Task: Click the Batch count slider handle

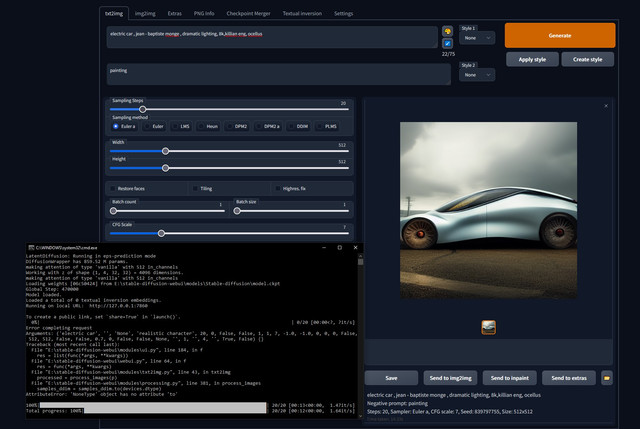Action: pos(113,211)
